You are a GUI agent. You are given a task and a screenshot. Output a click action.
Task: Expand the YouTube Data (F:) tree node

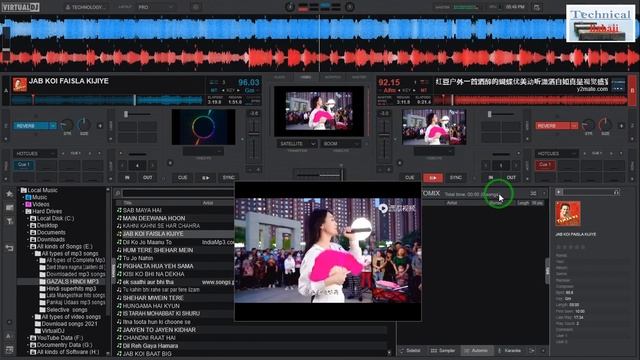[28, 338]
